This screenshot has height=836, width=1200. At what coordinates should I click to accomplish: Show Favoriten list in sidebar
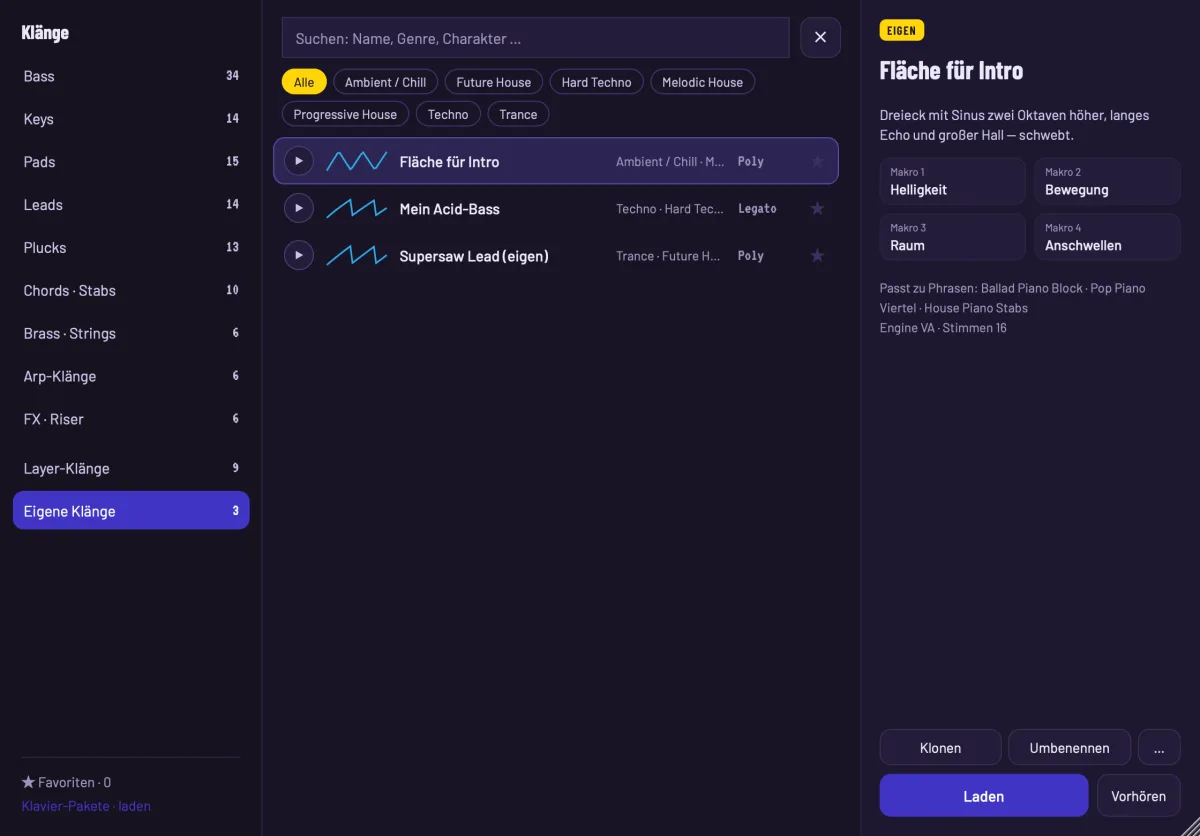[66, 782]
